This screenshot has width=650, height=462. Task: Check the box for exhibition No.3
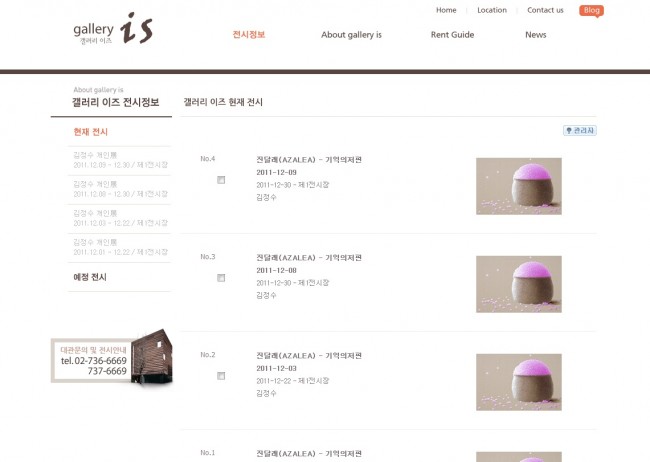[221, 278]
